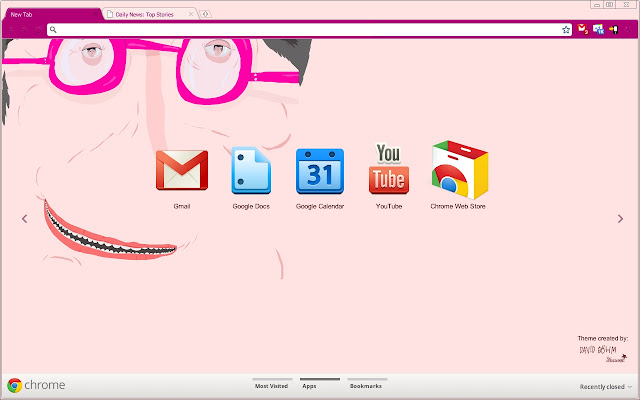Maximize the browser window
This screenshot has height=400, width=640.
coord(609,4)
